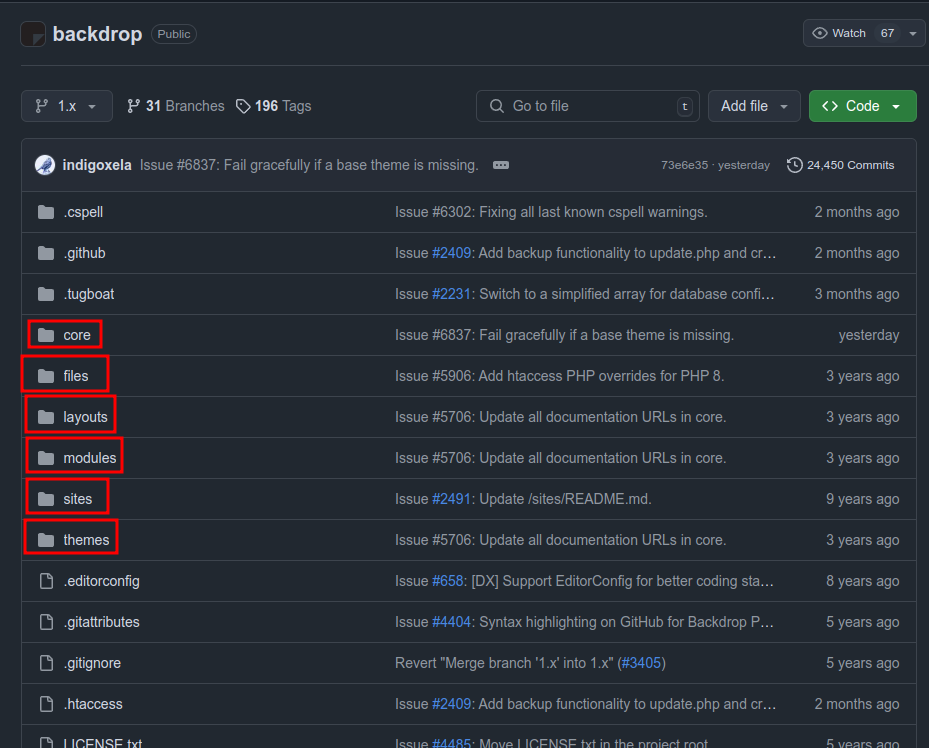Click indigoxela's author avatar
The height and width of the screenshot is (748, 929).
click(44, 165)
